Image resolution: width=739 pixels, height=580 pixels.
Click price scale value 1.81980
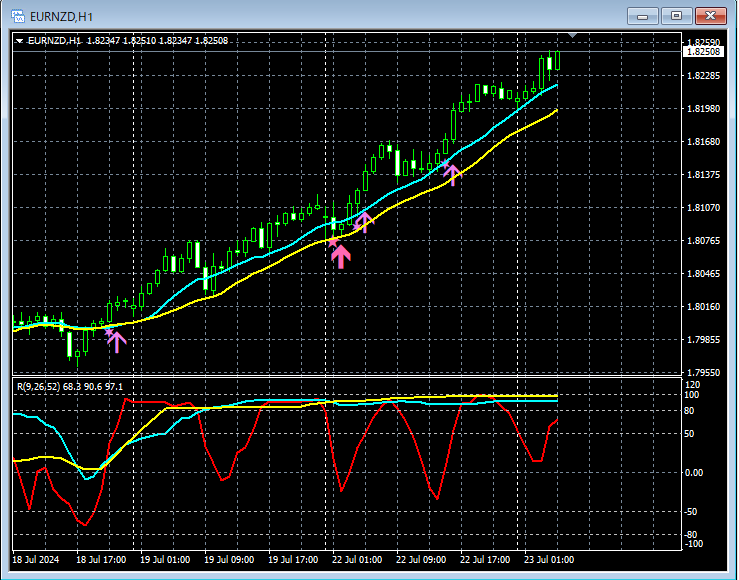pyautogui.click(x=704, y=108)
